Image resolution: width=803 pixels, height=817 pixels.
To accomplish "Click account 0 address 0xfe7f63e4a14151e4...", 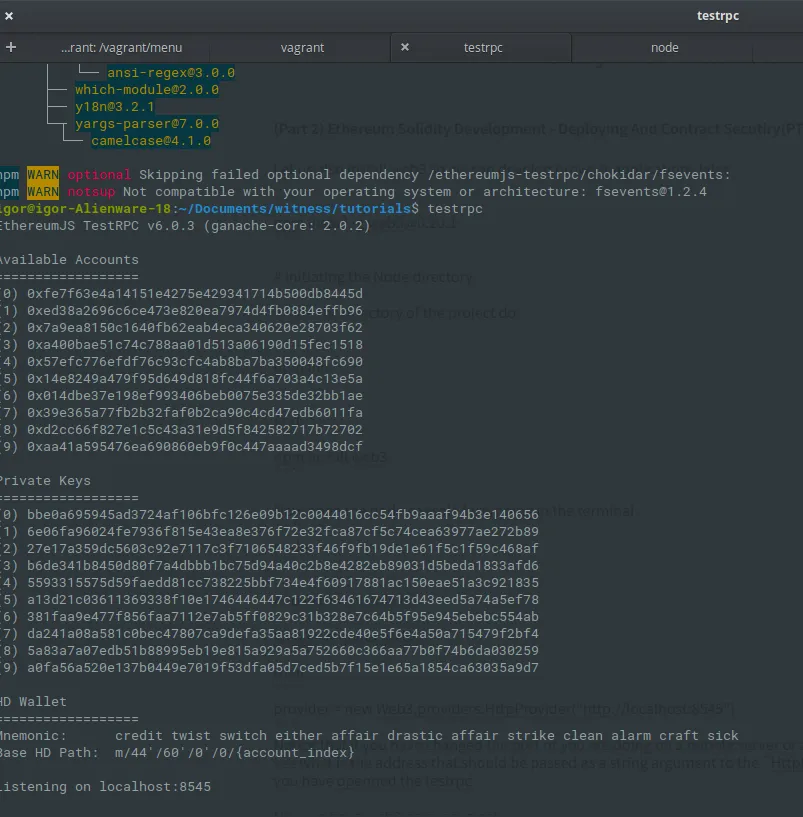I will coord(195,294).
